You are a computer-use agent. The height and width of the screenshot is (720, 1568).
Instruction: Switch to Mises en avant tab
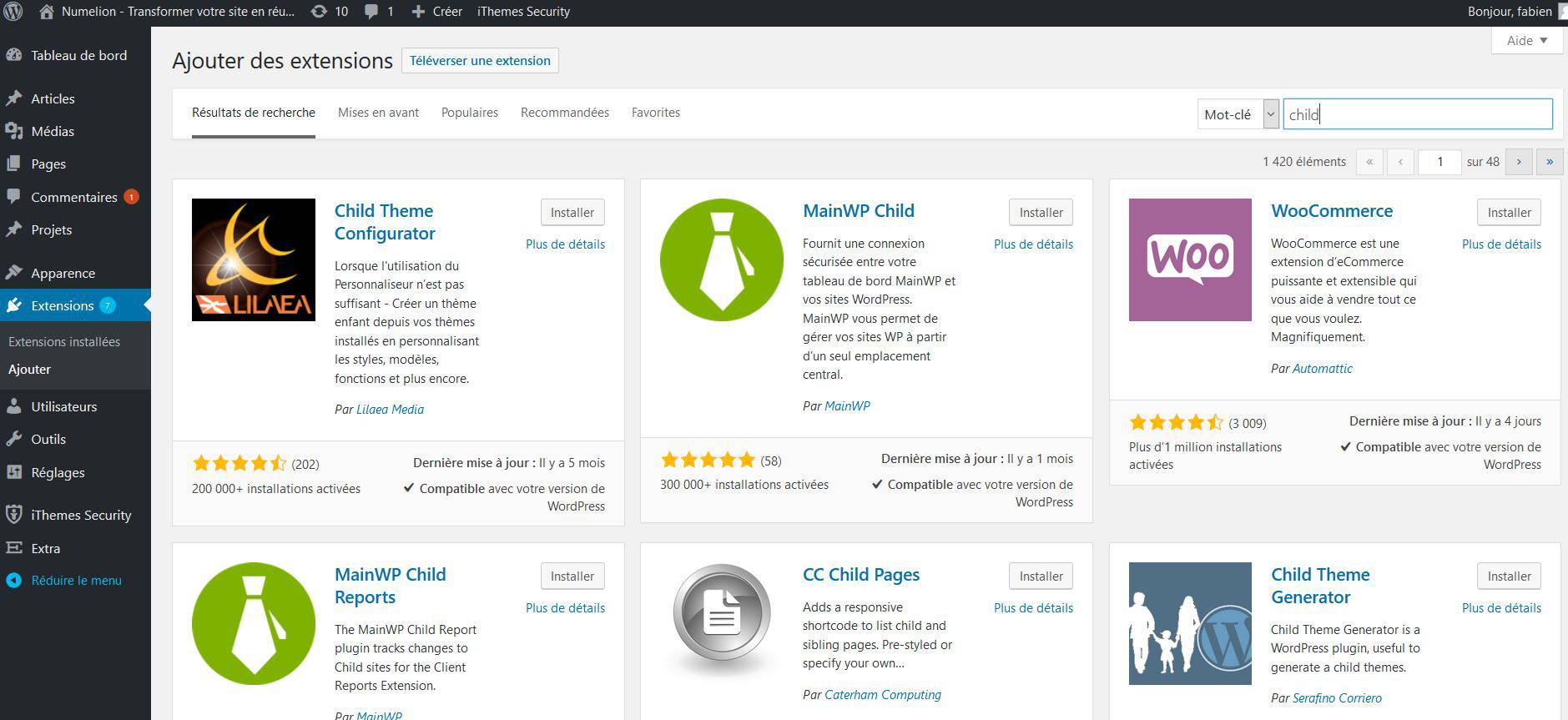click(x=378, y=113)
